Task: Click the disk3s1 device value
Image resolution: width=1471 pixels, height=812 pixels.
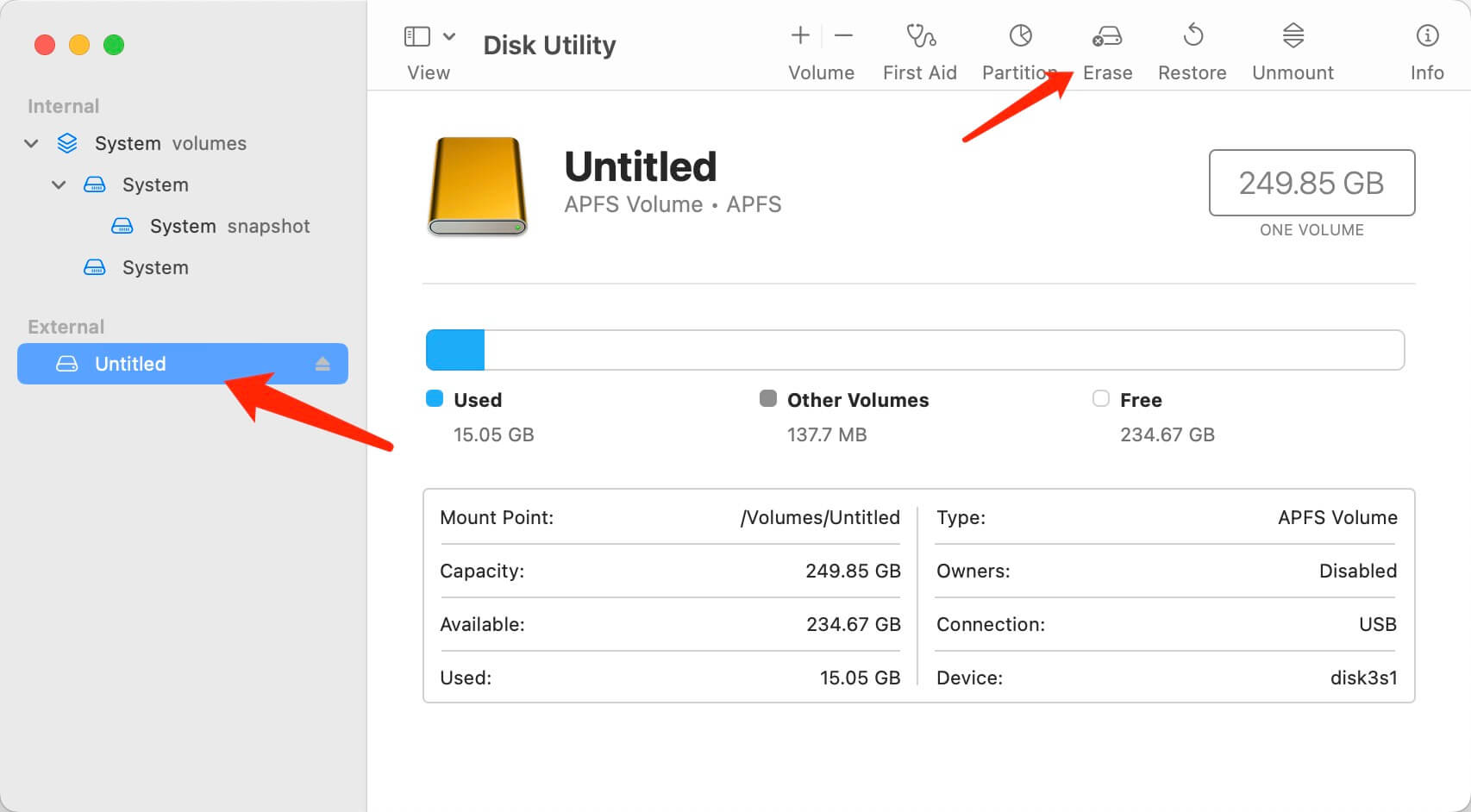Action: [1364, 678]
